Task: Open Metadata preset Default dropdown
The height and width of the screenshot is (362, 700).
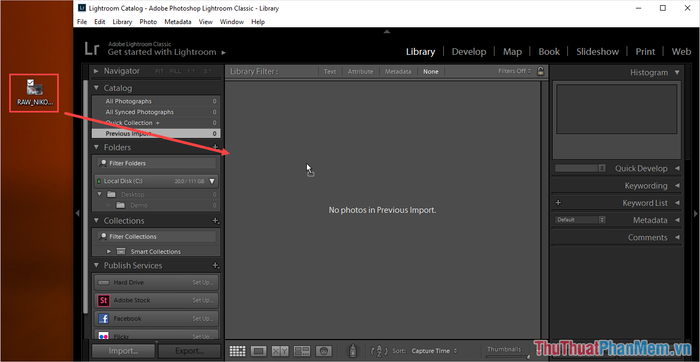Action: pos(580,220)
